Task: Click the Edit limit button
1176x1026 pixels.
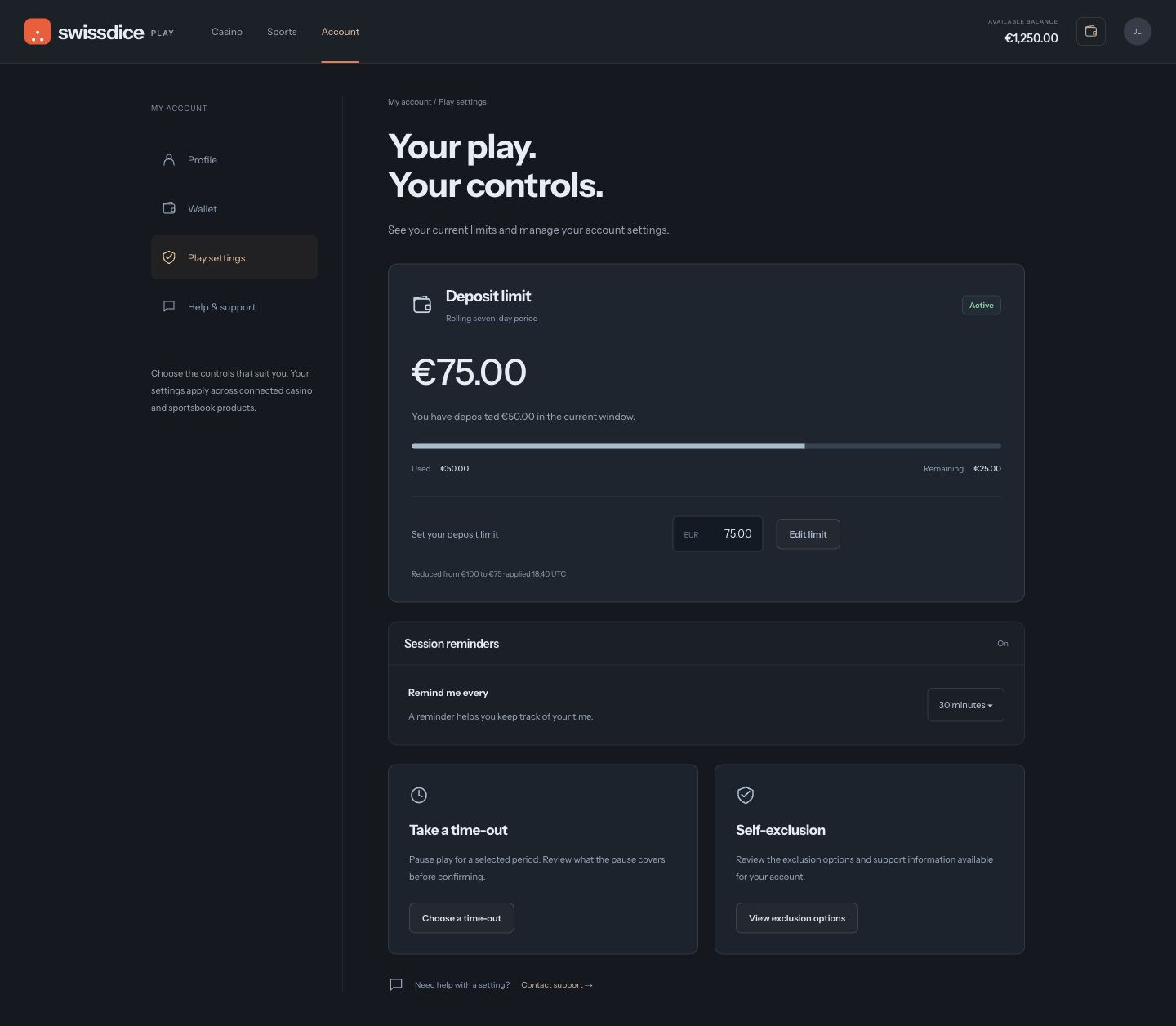Action: (x=808, y=534)
